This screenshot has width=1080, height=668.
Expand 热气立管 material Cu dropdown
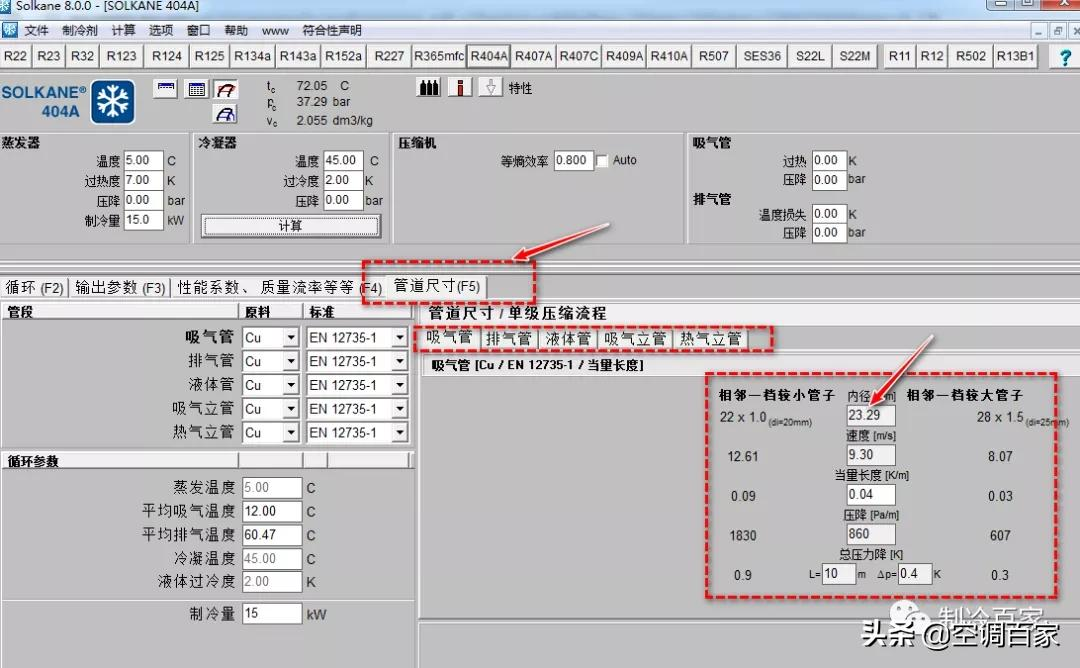pos(291,432)
